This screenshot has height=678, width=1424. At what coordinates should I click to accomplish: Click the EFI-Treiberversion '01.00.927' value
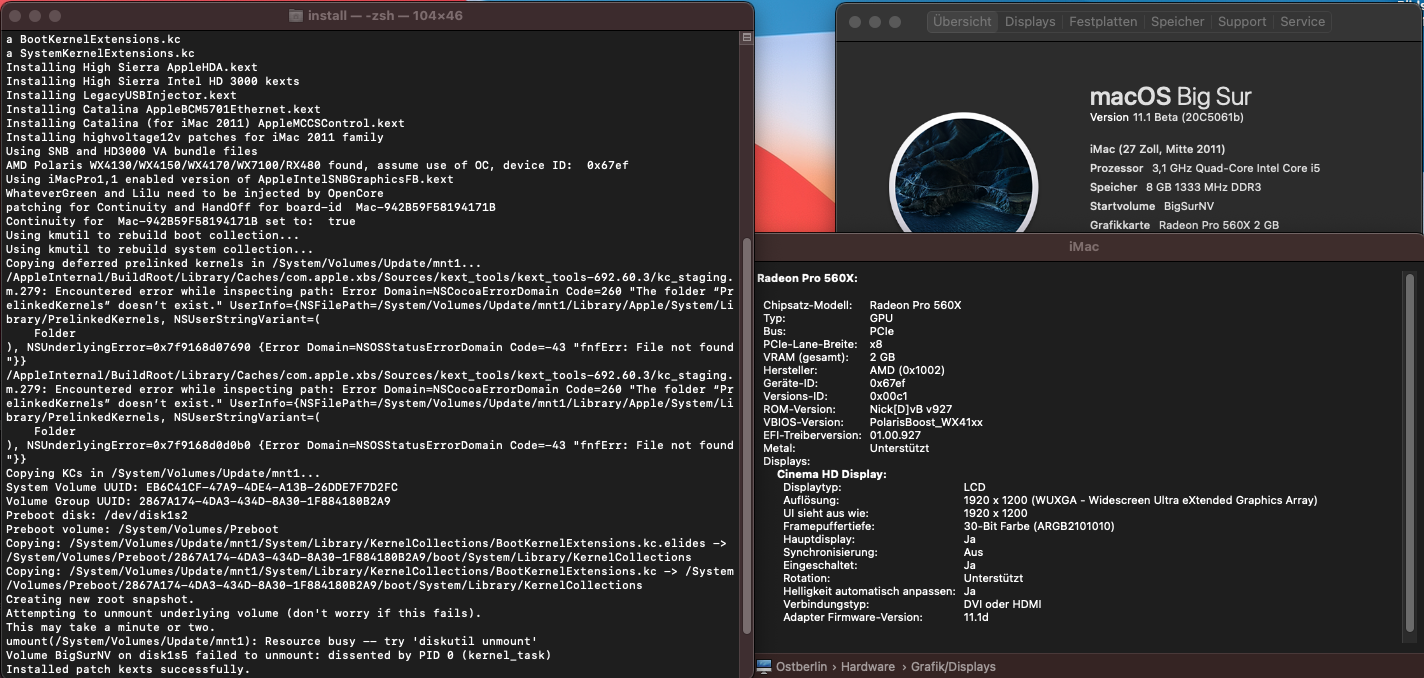(895, 435)
